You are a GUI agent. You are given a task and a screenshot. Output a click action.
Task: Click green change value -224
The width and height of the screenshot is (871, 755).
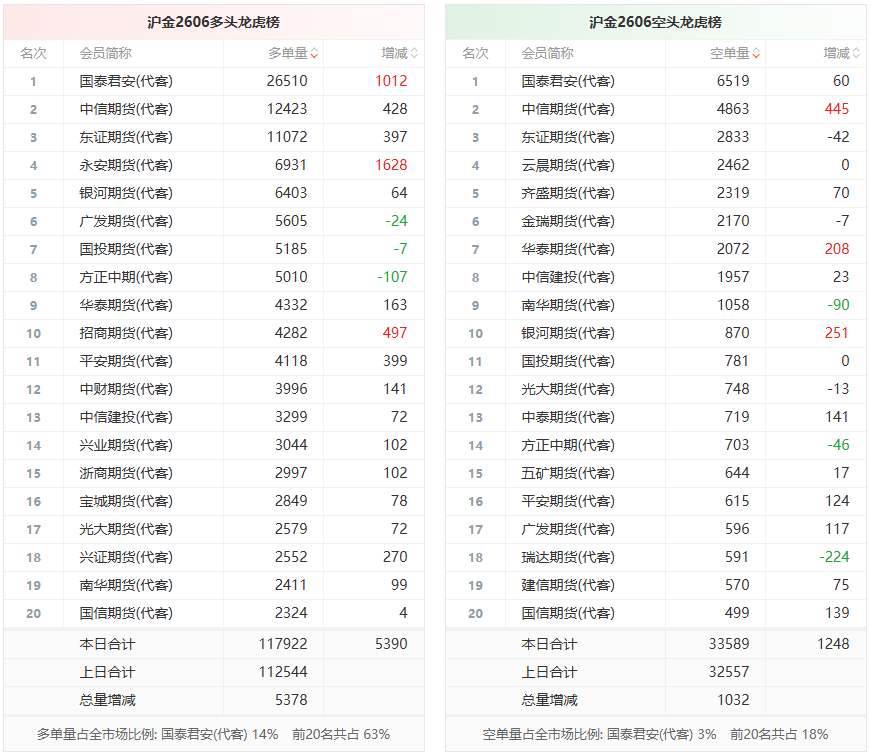834,557
